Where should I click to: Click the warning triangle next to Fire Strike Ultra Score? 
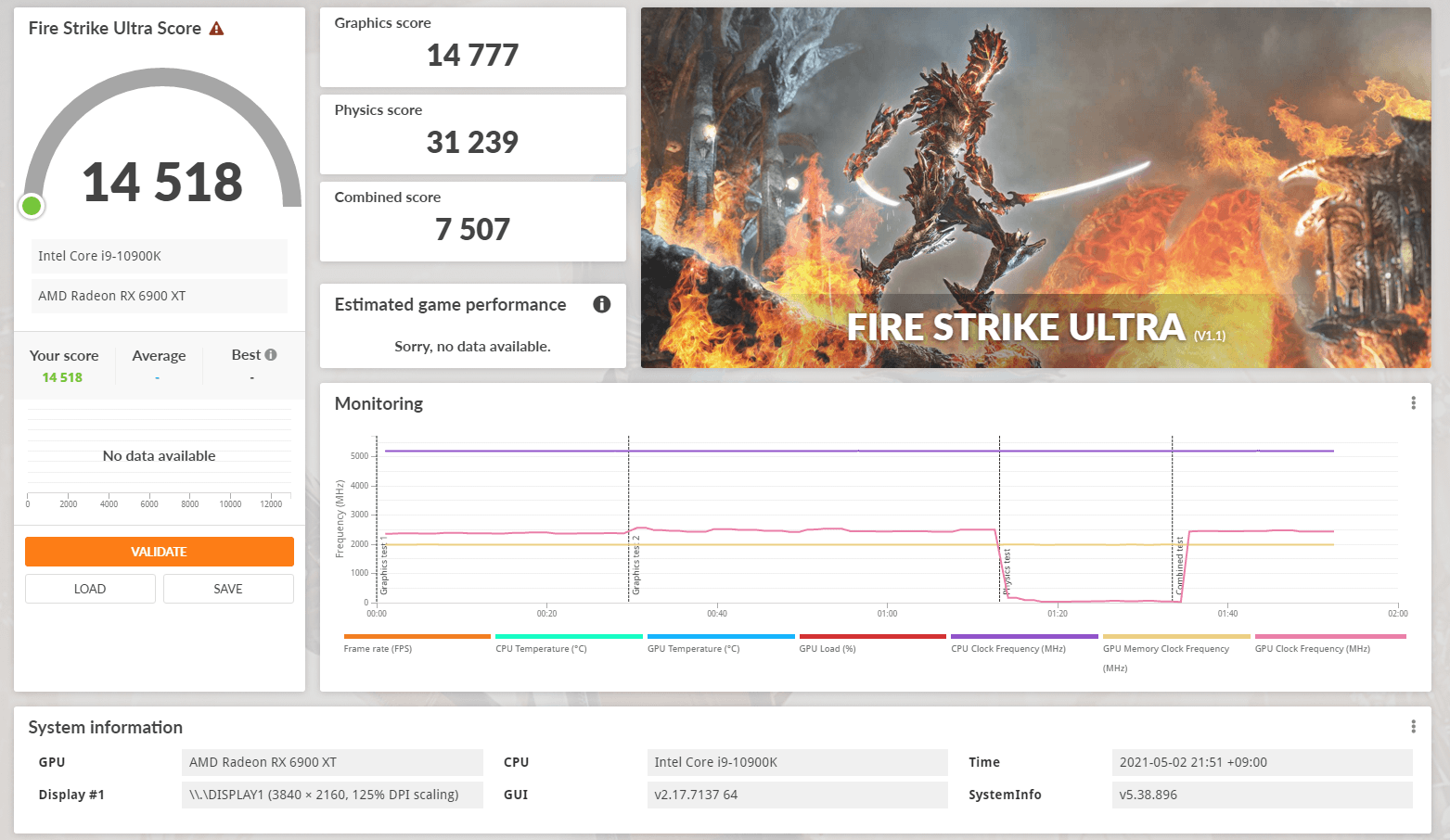[216, 29]
